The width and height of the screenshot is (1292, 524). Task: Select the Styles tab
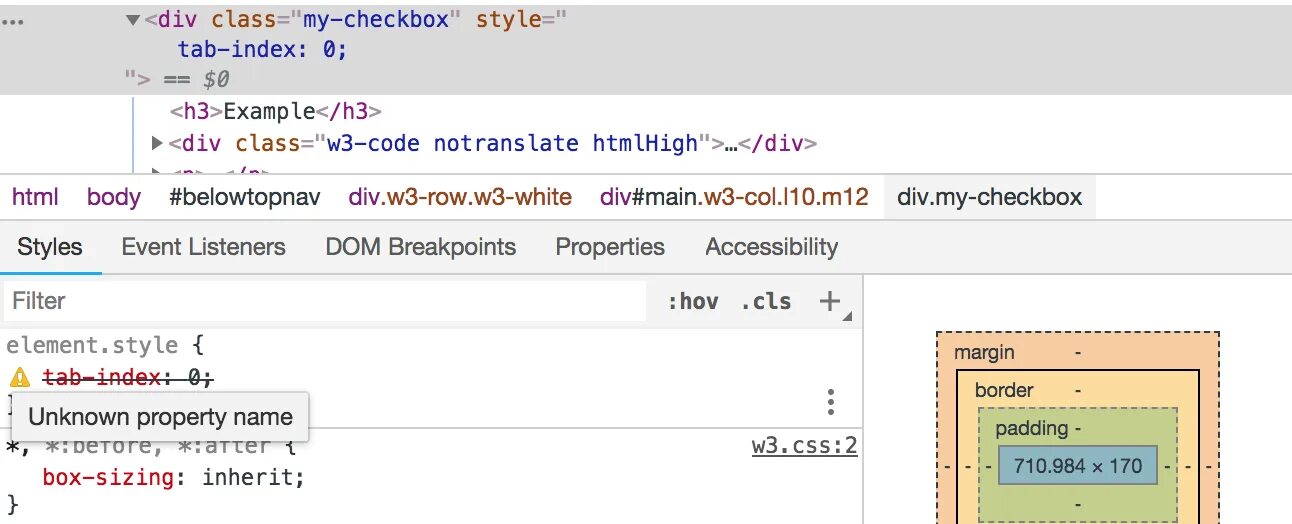50,247
